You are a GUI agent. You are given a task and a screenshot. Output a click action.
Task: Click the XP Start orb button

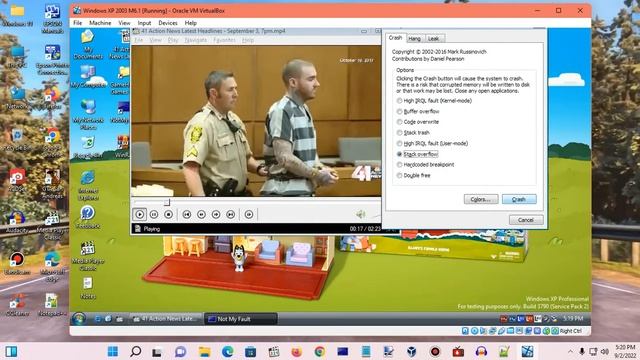[x=79, y=318]
